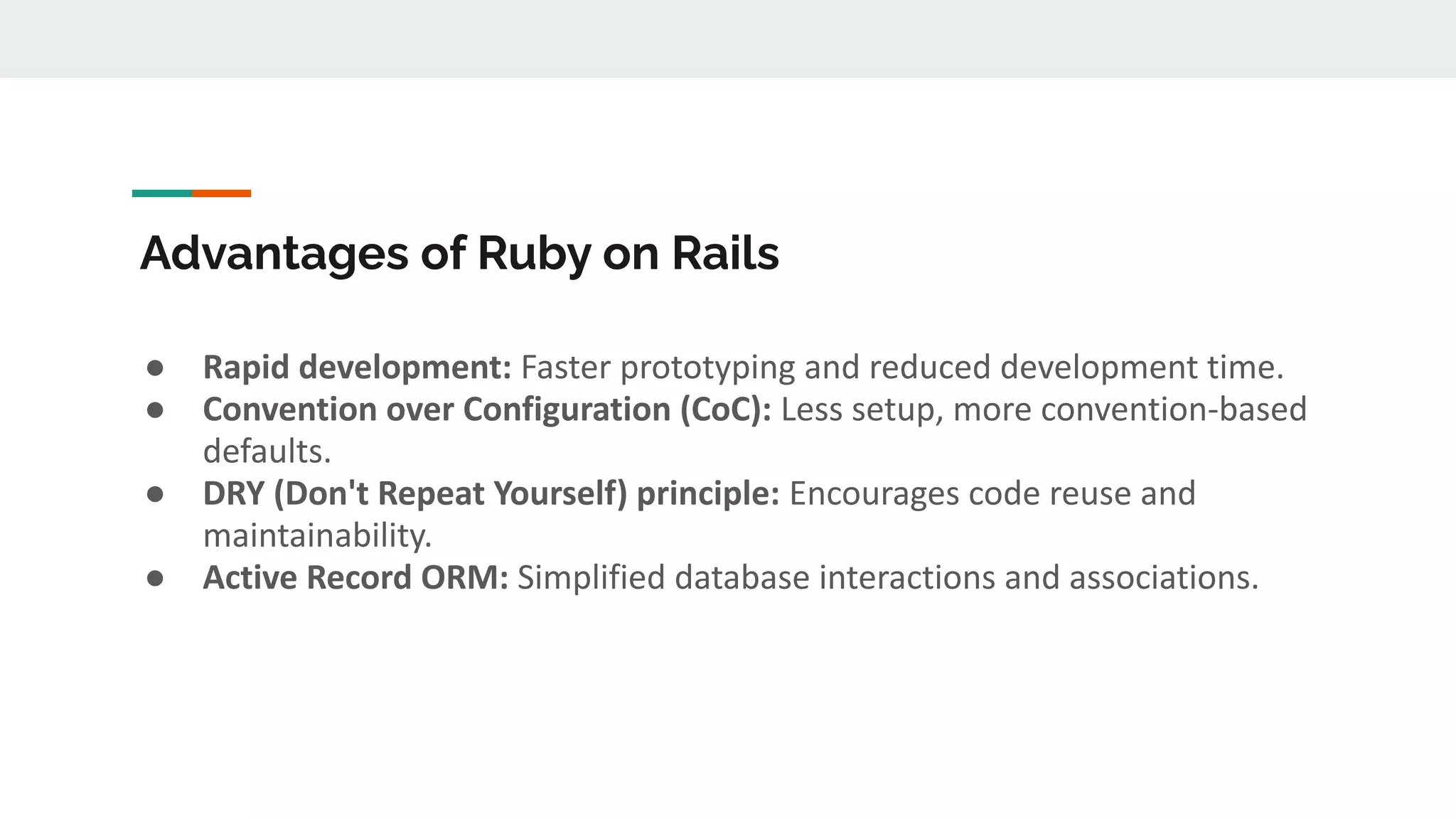Click the orange accent bar segment
The image size is (1456, 819).
click(221, 193)
